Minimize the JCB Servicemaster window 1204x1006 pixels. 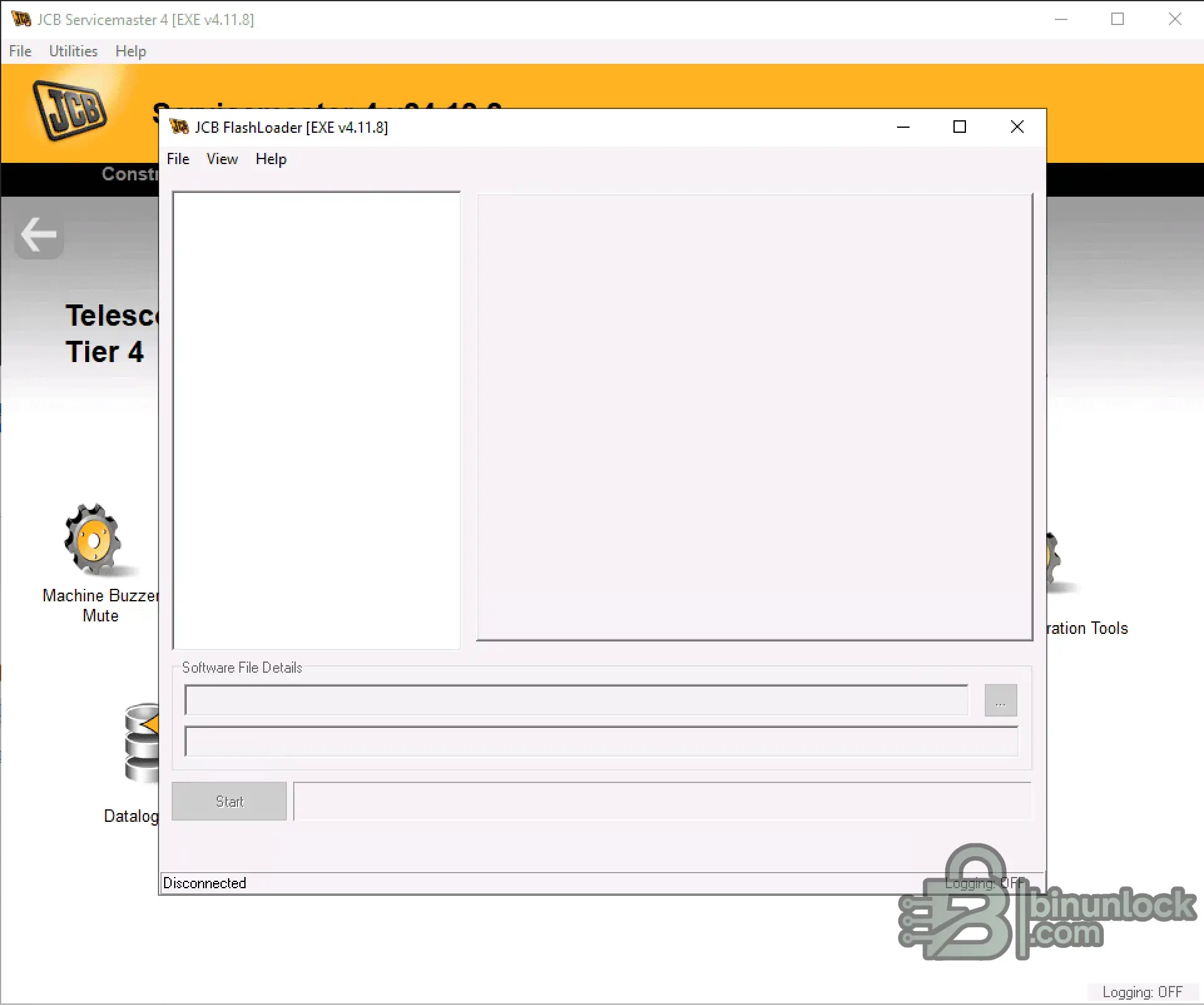click(1061, 19)
